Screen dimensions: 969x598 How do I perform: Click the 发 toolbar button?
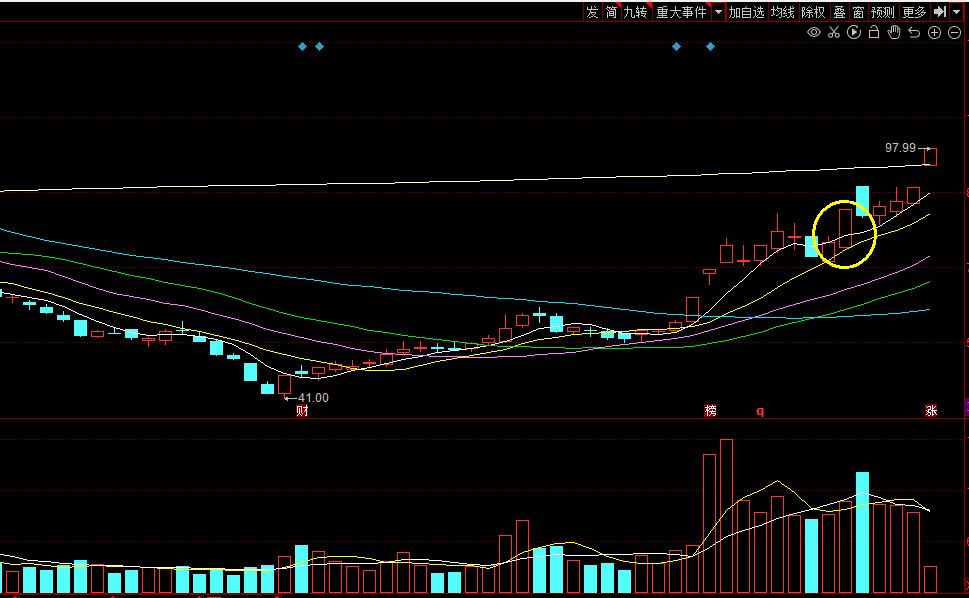pos(592,12)
